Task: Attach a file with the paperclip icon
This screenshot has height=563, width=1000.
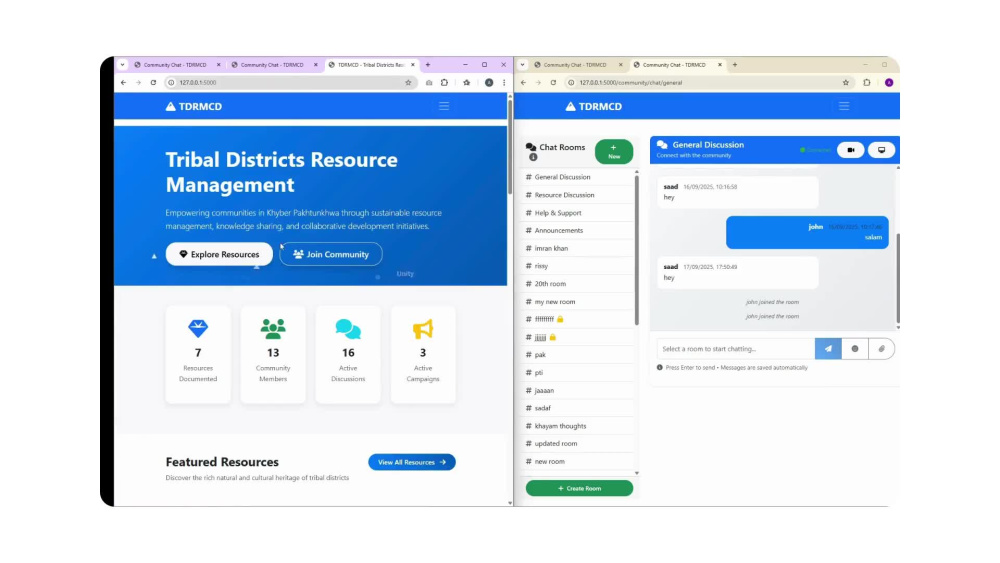Action: coord(881,349)
